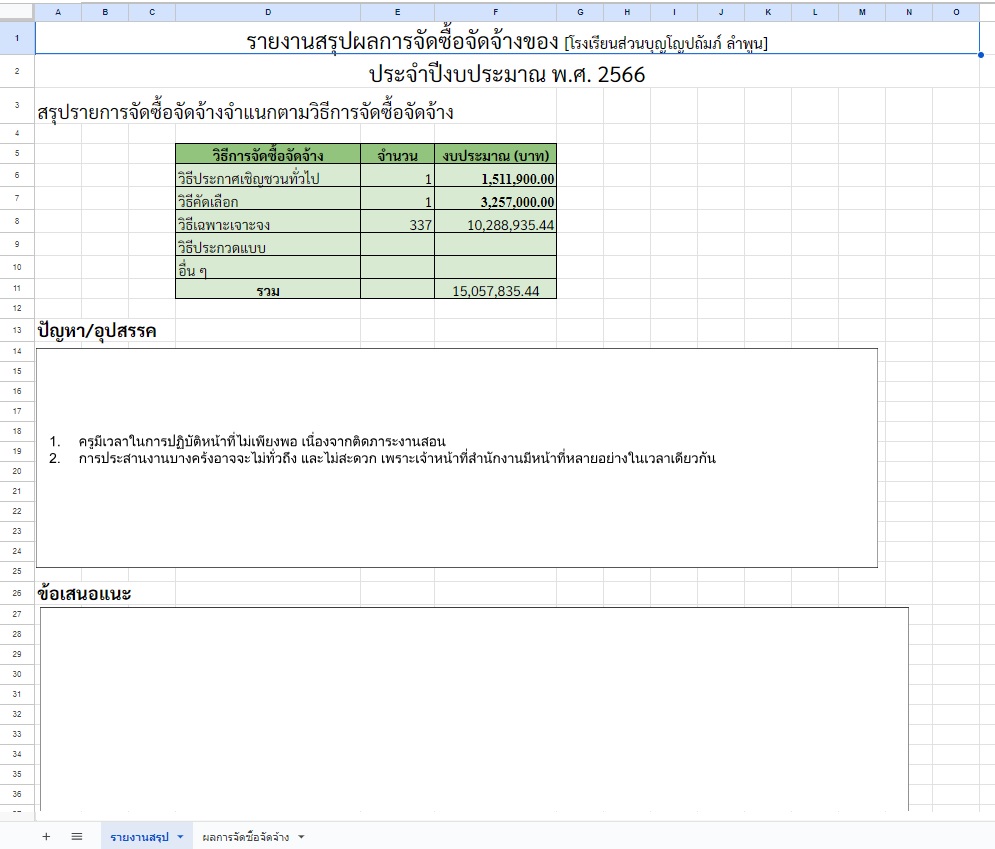Select row 13 header

(17, 329)
